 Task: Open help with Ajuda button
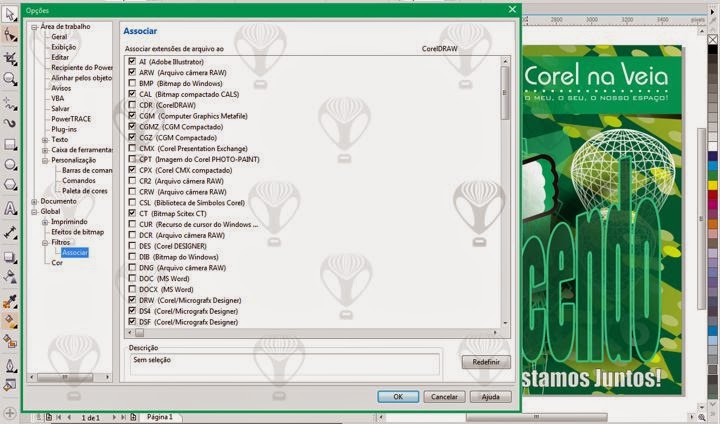[x=490, y=396]
